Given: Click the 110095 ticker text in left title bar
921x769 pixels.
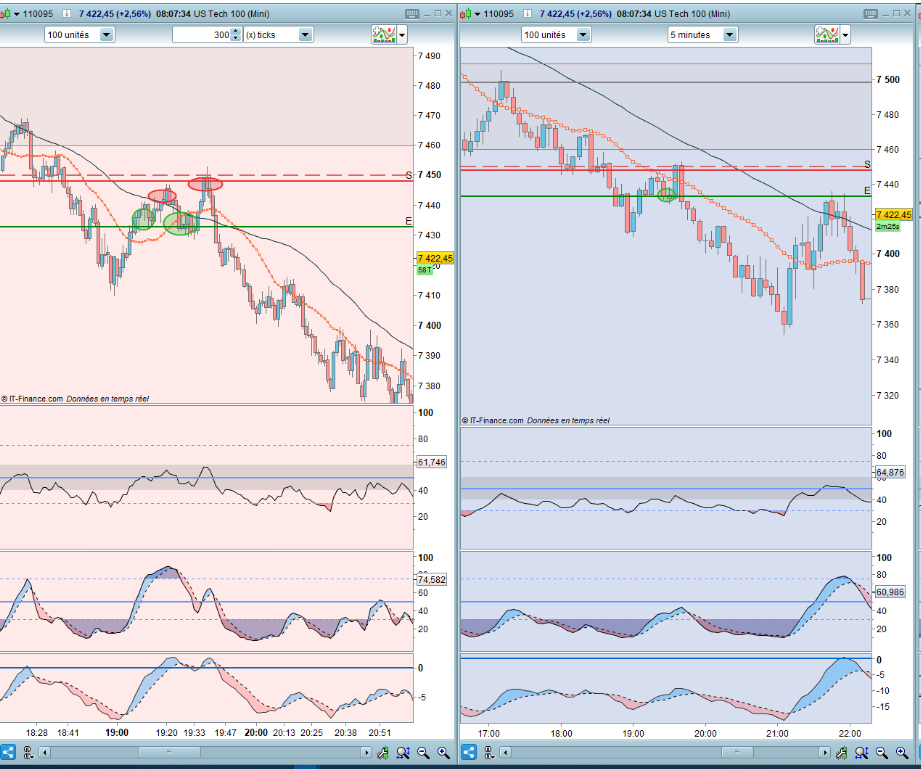Looking at the screenshot, I should coord(38,14).
